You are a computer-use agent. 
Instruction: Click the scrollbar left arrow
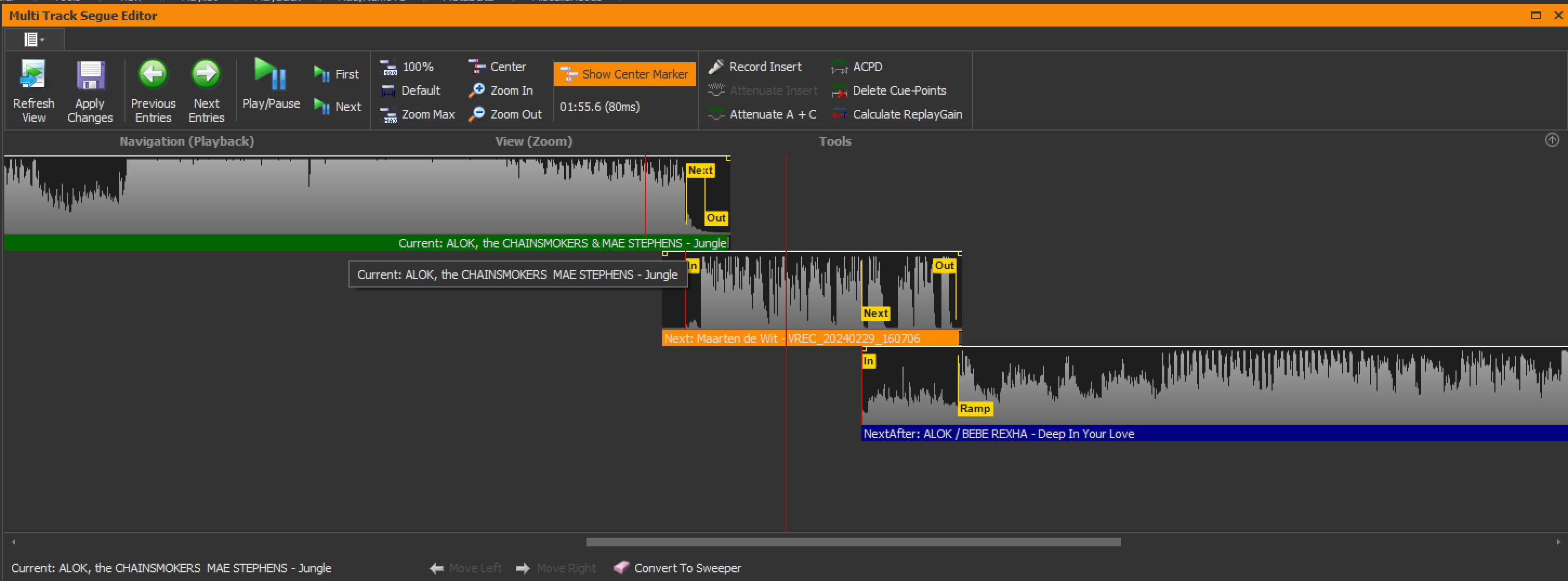(x=14, y=542)
